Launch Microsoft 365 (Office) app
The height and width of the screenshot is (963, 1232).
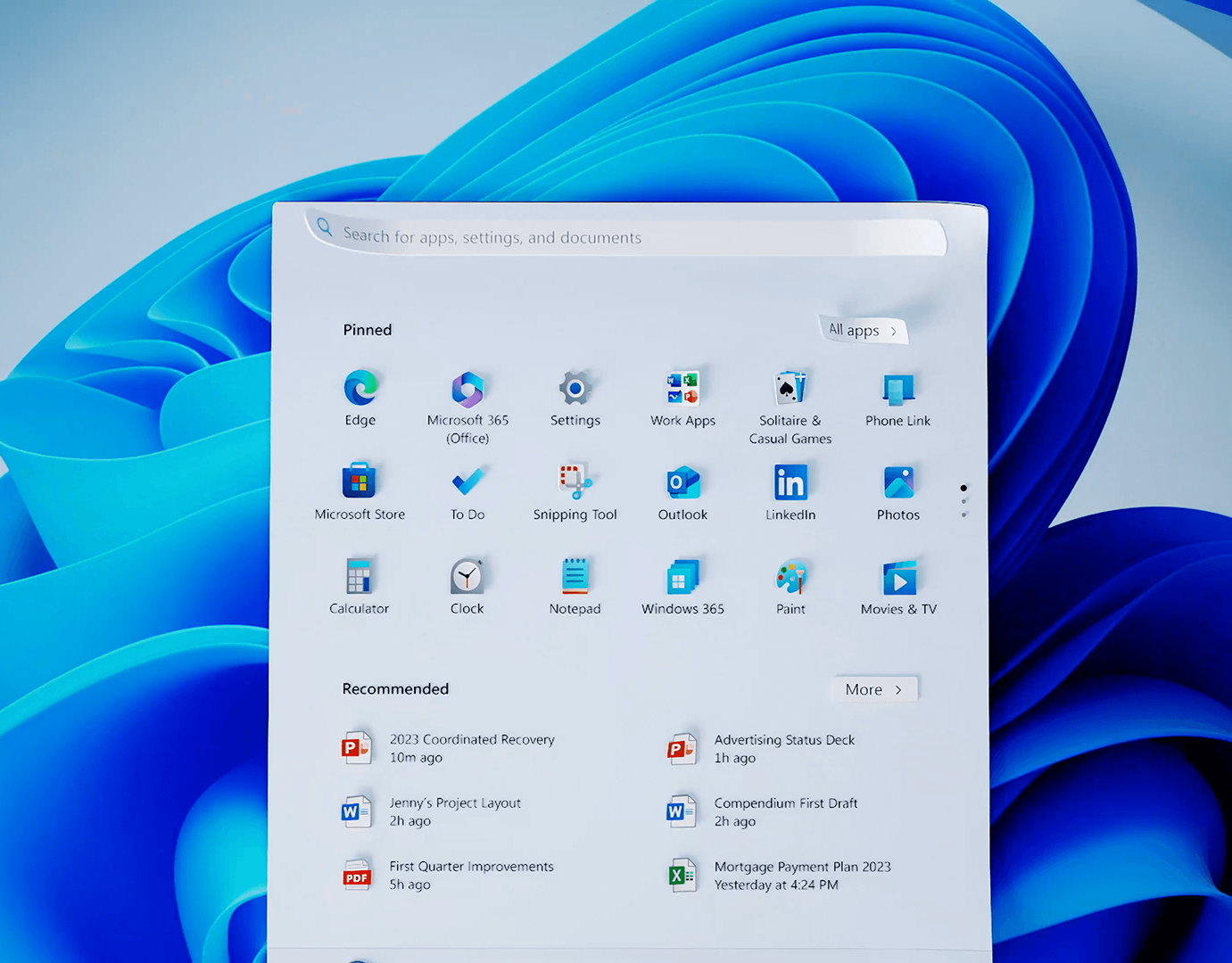click(x=467, y=389)
